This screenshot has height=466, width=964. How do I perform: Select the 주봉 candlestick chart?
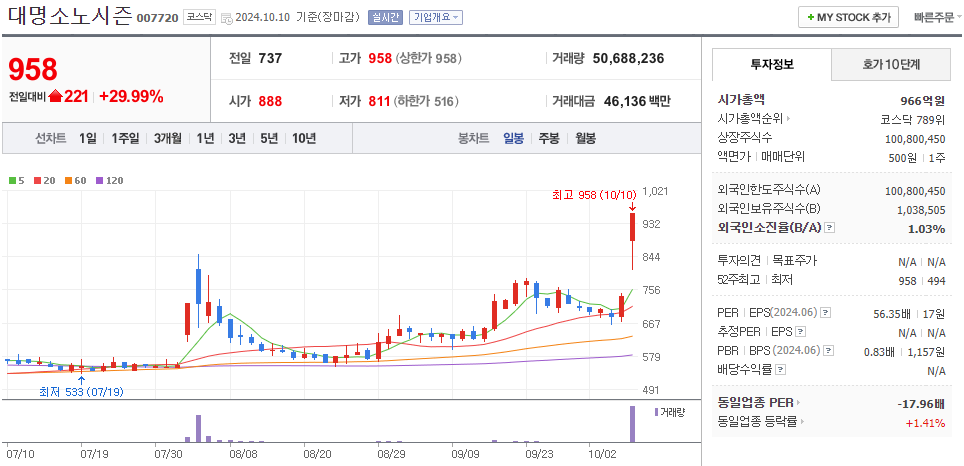tap(549, 138)
